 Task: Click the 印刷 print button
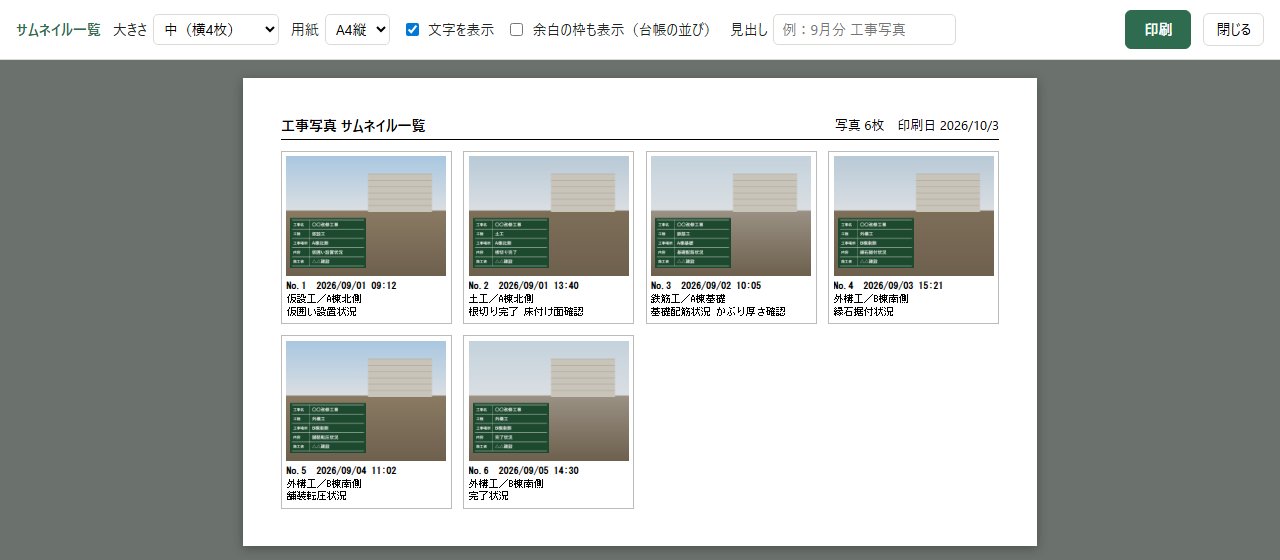tap(1157, 30)
